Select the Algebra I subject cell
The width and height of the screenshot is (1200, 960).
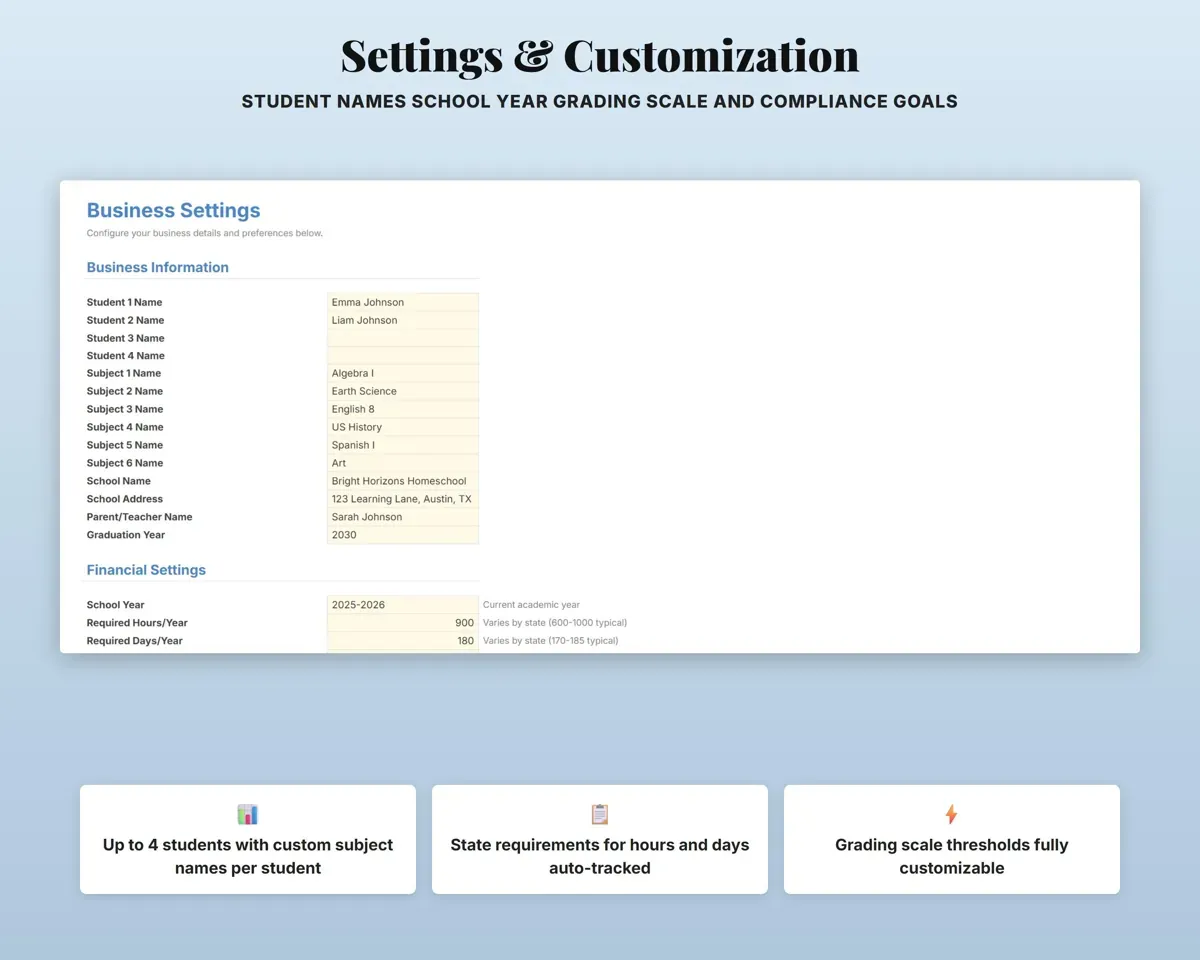click(x=403, y=374)
